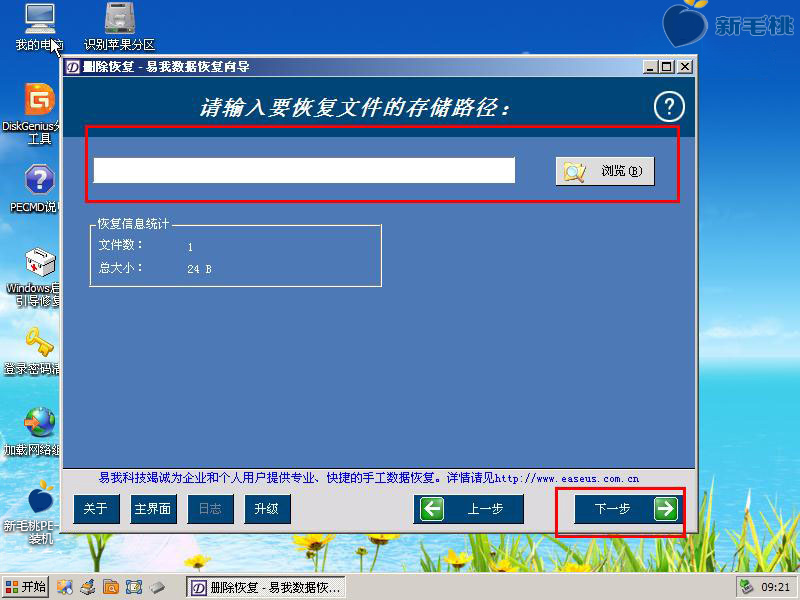Click the first quick launch icon next to 开始

click(x=64, y=587)
